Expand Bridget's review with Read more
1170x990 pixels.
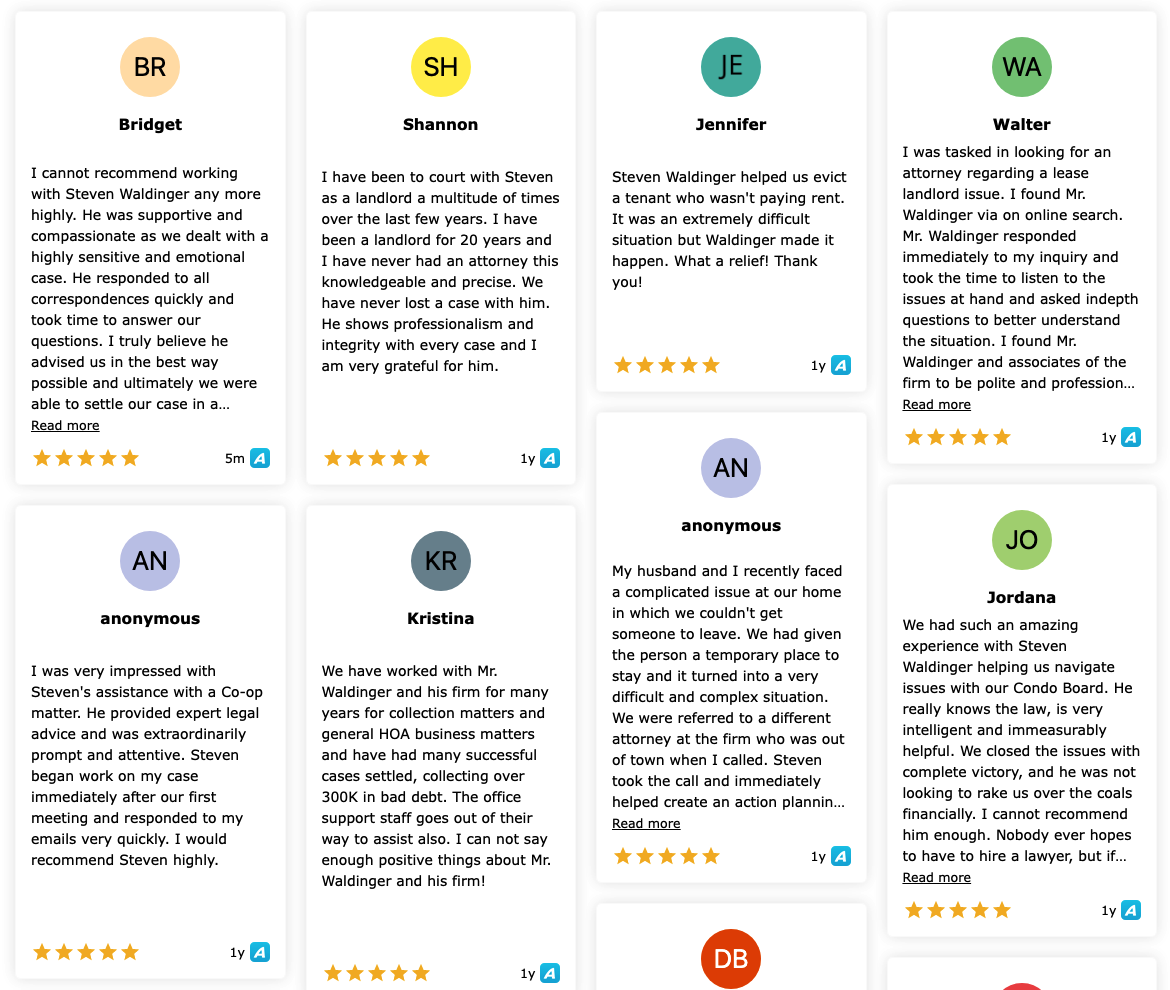tap(65, 425)
